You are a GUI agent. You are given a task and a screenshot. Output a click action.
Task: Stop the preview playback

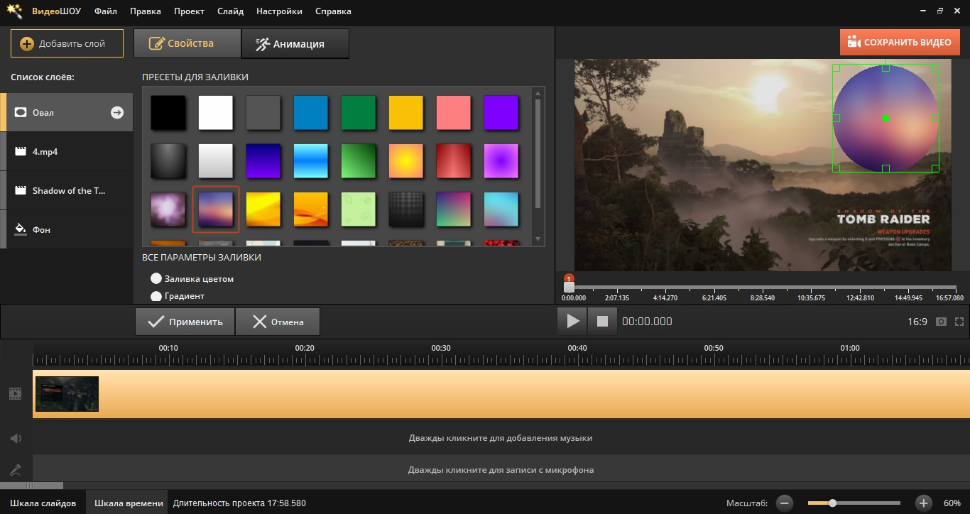coord(602,321)
